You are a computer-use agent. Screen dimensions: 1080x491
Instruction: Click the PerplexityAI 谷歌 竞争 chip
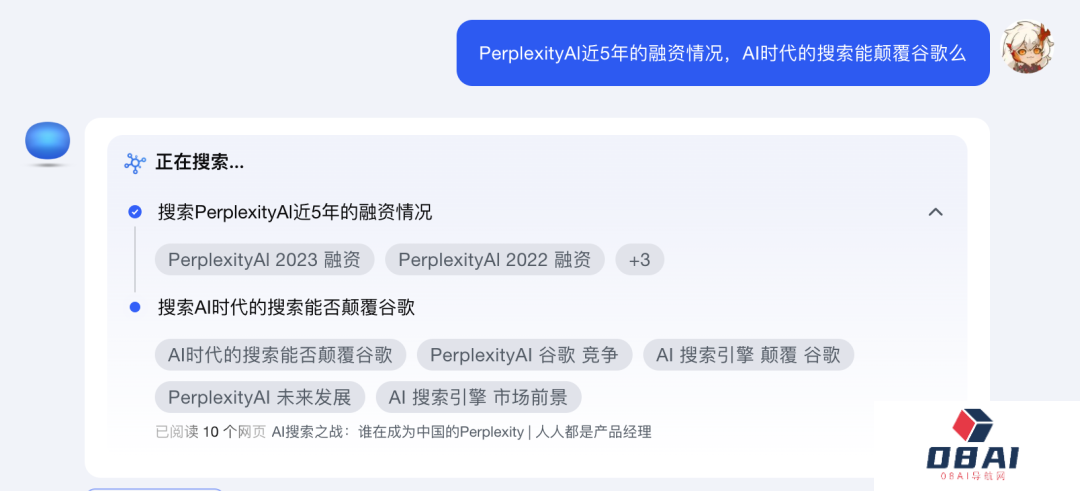(x=524, y=355)
